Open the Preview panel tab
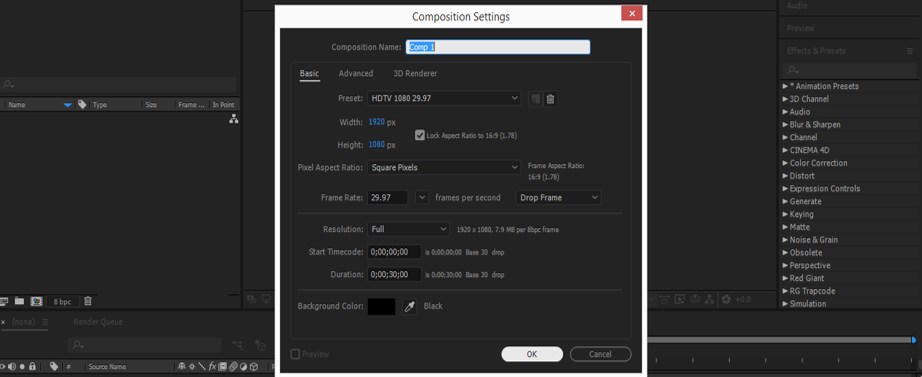The width and height of the screenshot is (922, 377). pyautogui.click(x=800, y=28)
